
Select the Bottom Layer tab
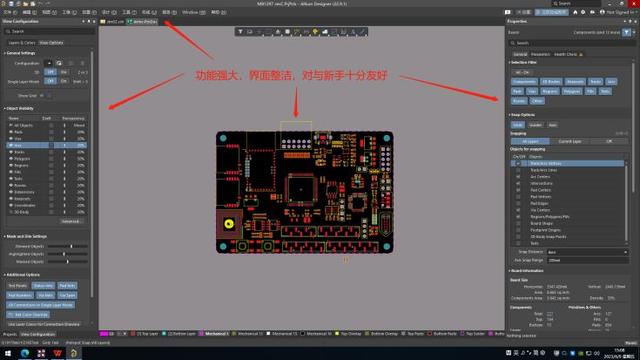click(179, 334)
